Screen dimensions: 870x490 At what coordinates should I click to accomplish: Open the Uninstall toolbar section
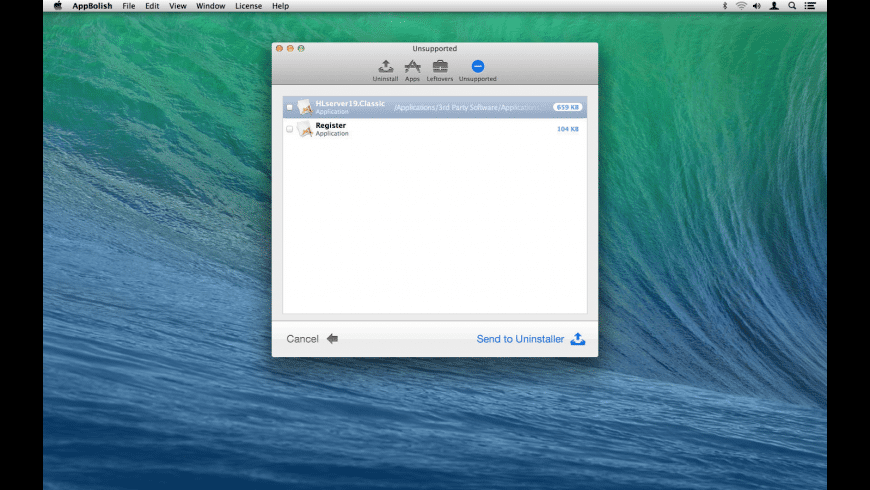coord(385,70)
